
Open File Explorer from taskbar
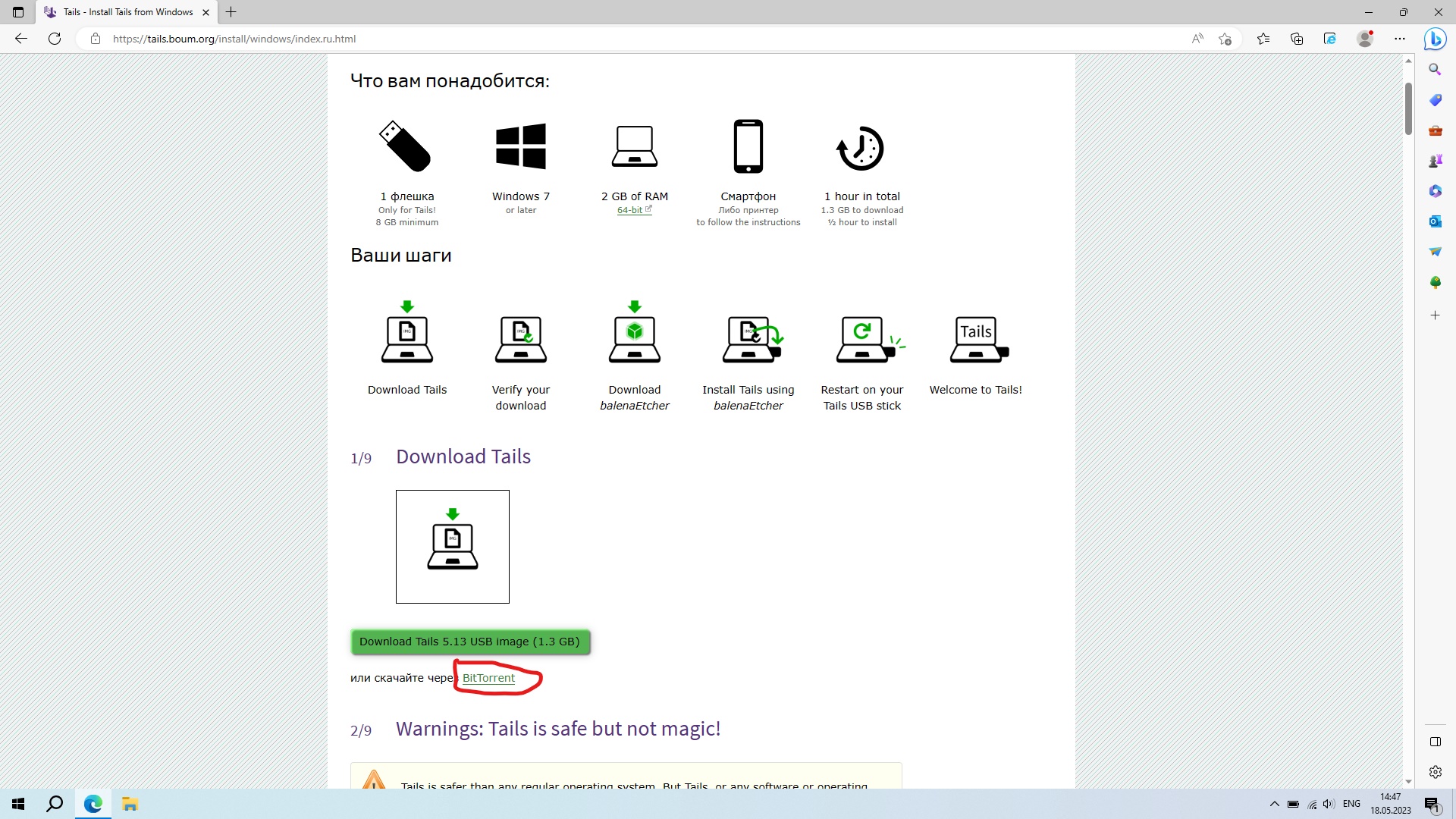[130, 804]
